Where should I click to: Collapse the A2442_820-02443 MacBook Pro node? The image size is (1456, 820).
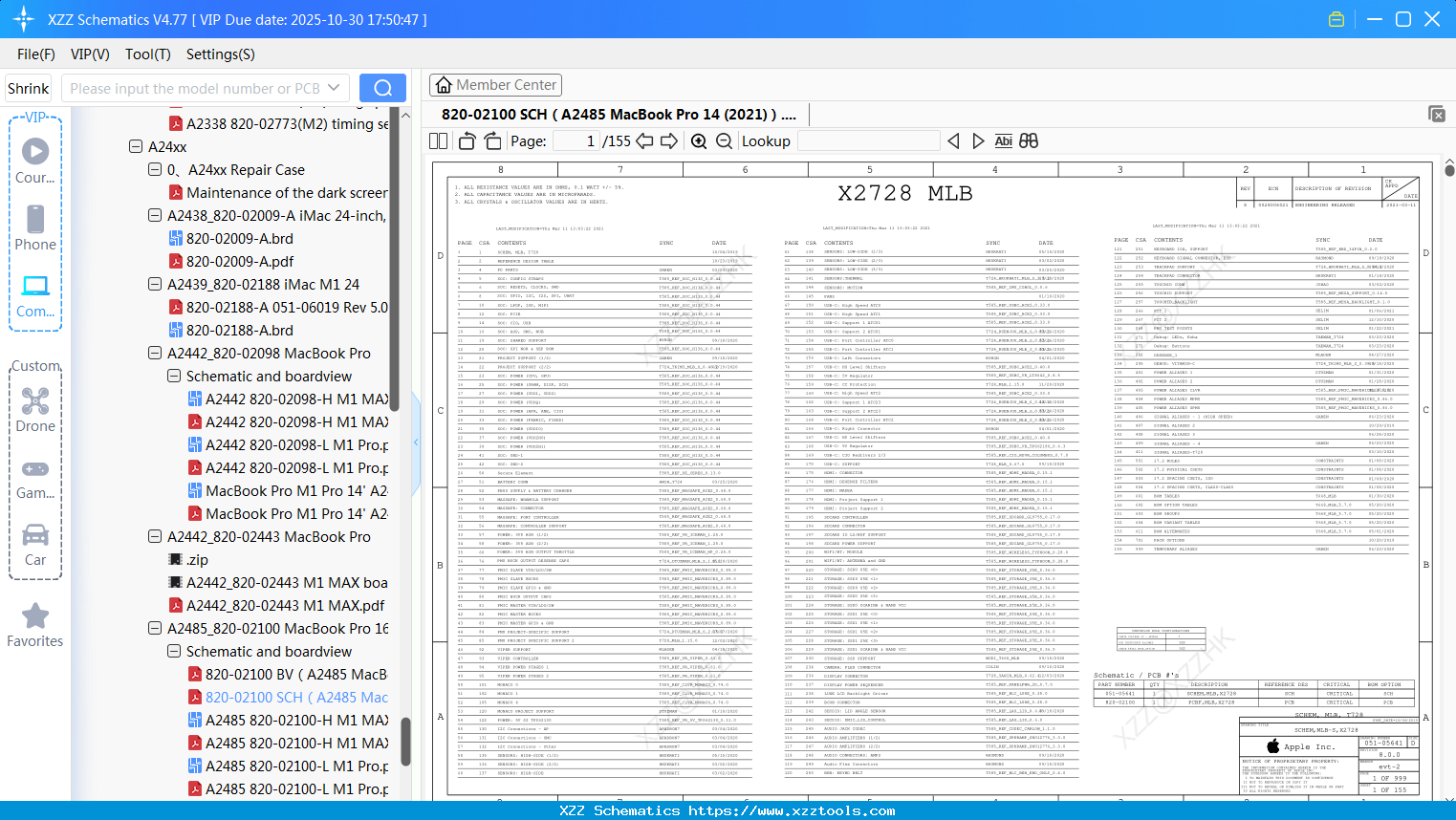pos(155,537)
